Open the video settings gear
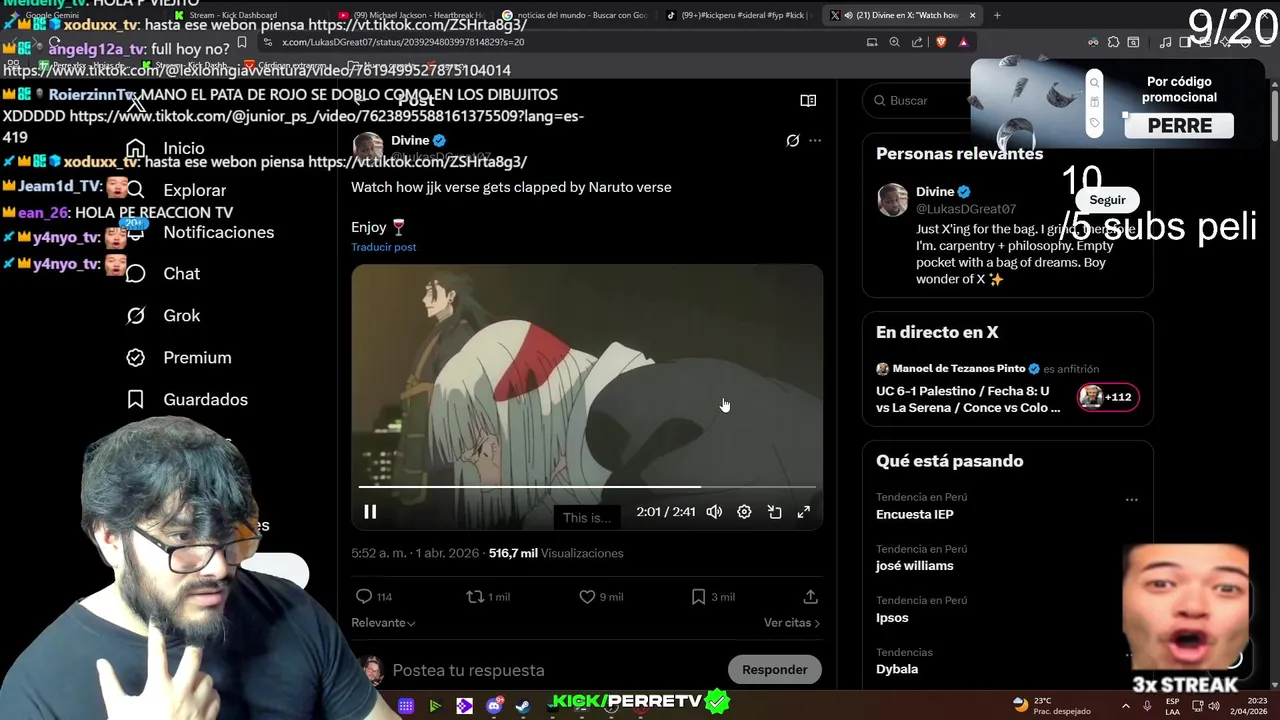Viewport: 1280px width, 720px height. [744, 512]
